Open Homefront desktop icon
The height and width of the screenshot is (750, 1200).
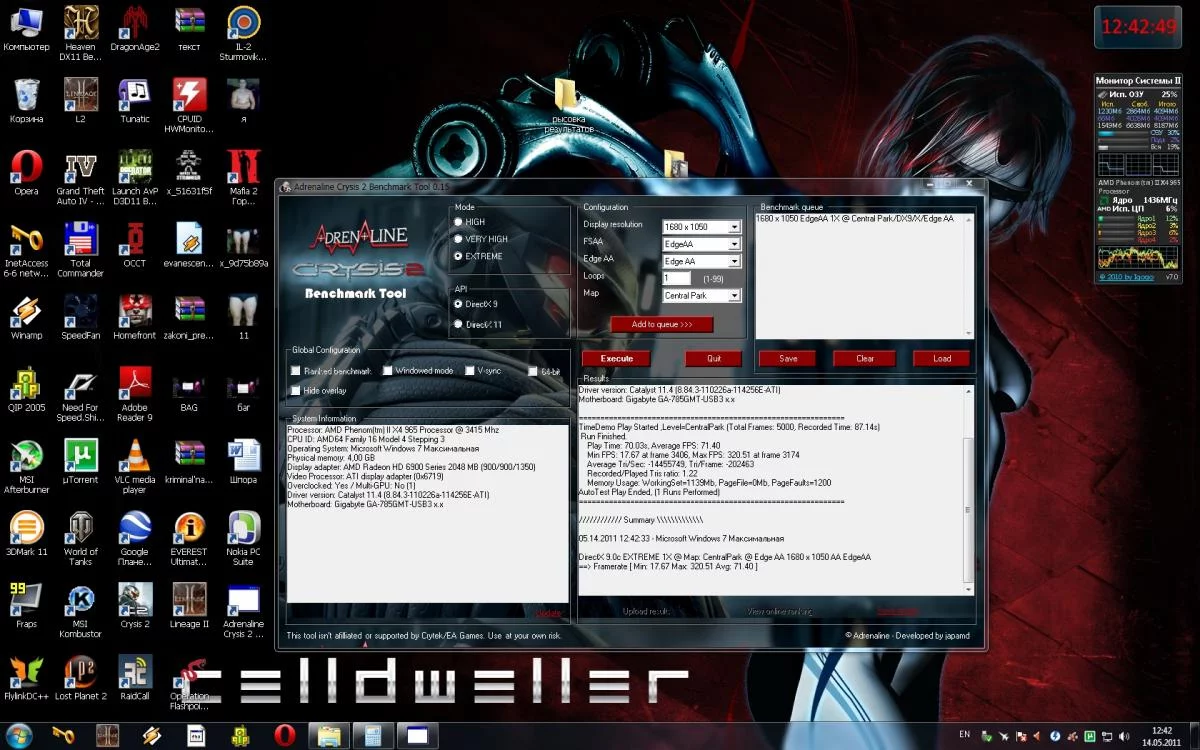pos(134,316)
